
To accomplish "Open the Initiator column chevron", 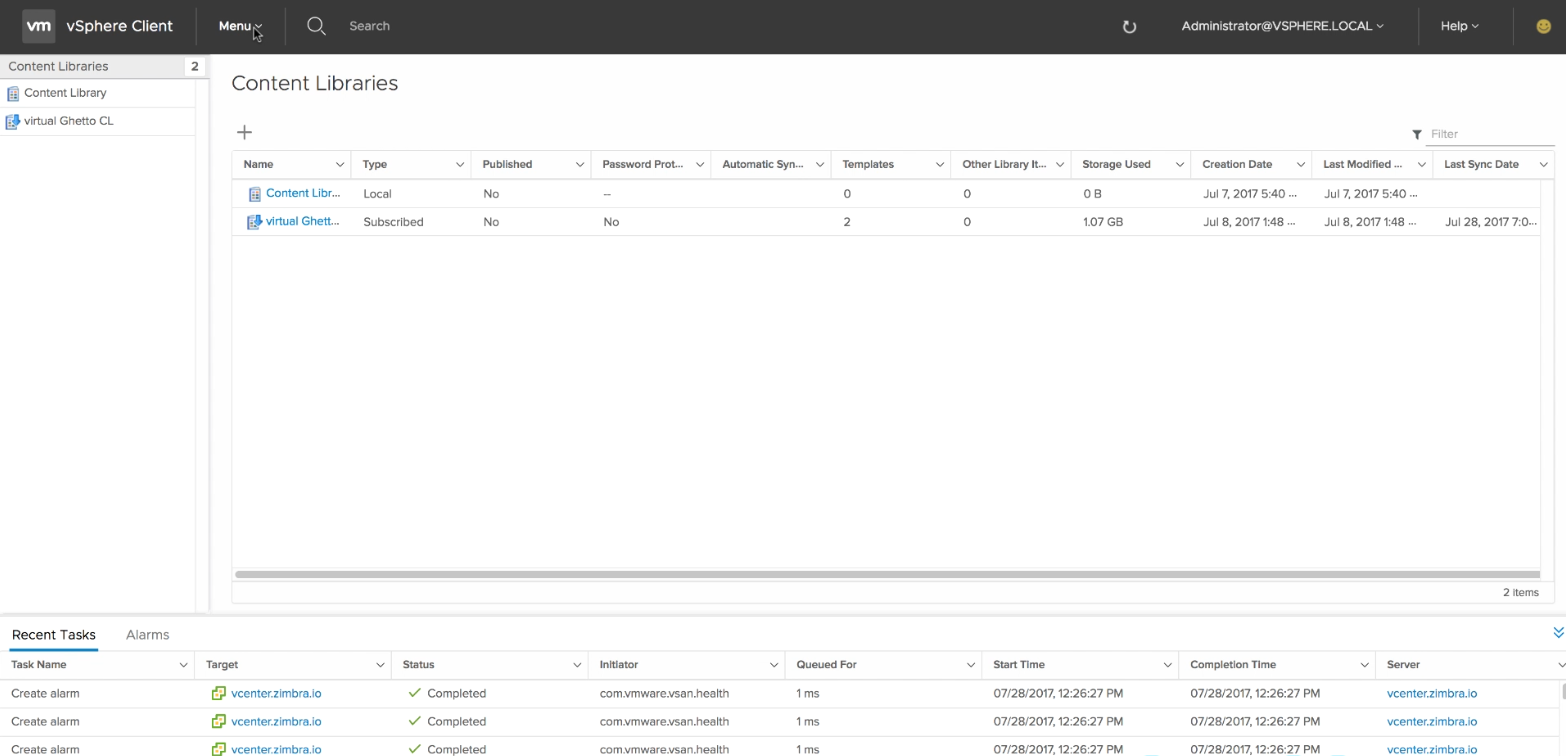I will tap(774, 665).
